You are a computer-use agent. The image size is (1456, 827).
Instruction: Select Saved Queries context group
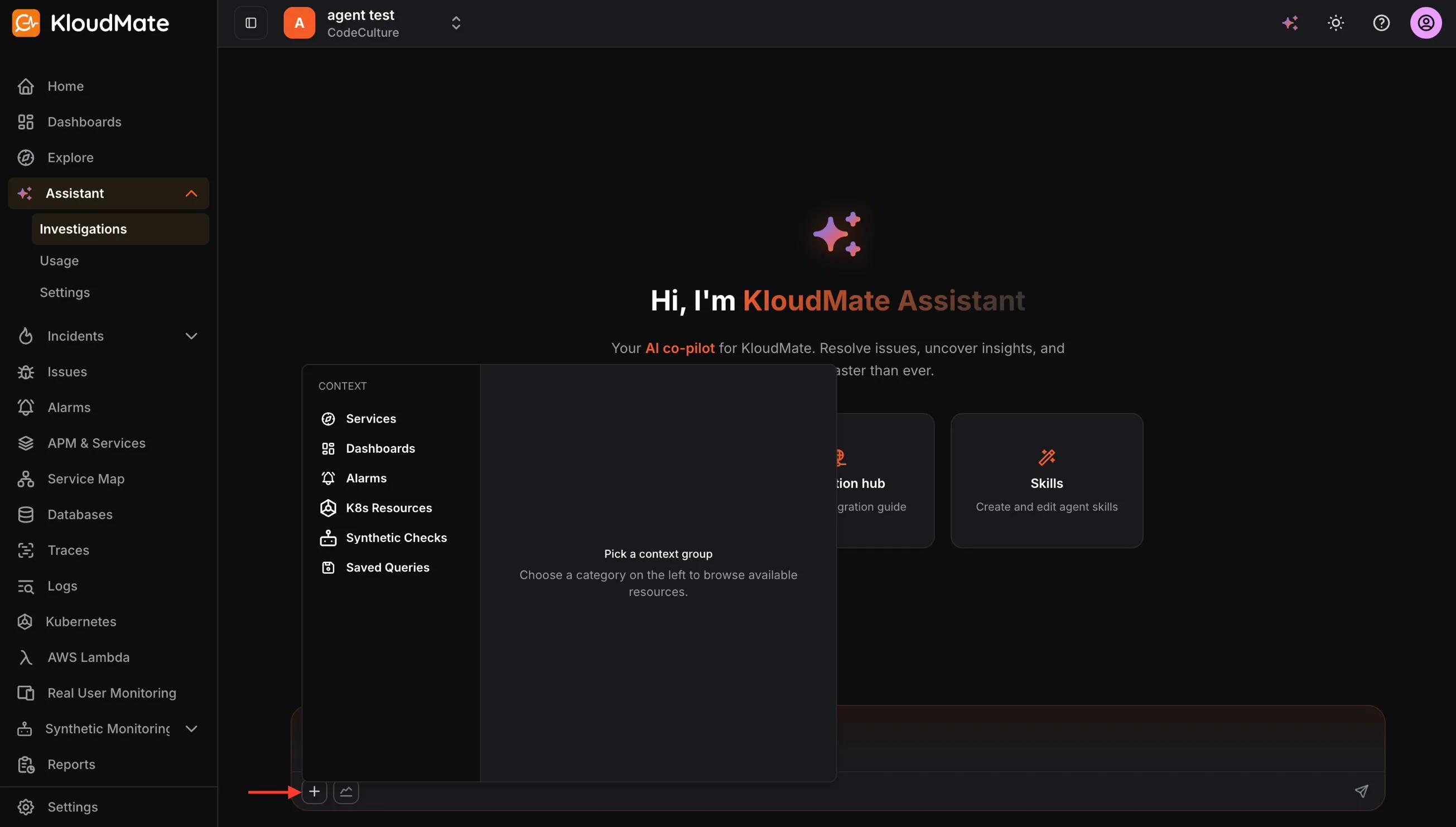[x=391, y=568]
